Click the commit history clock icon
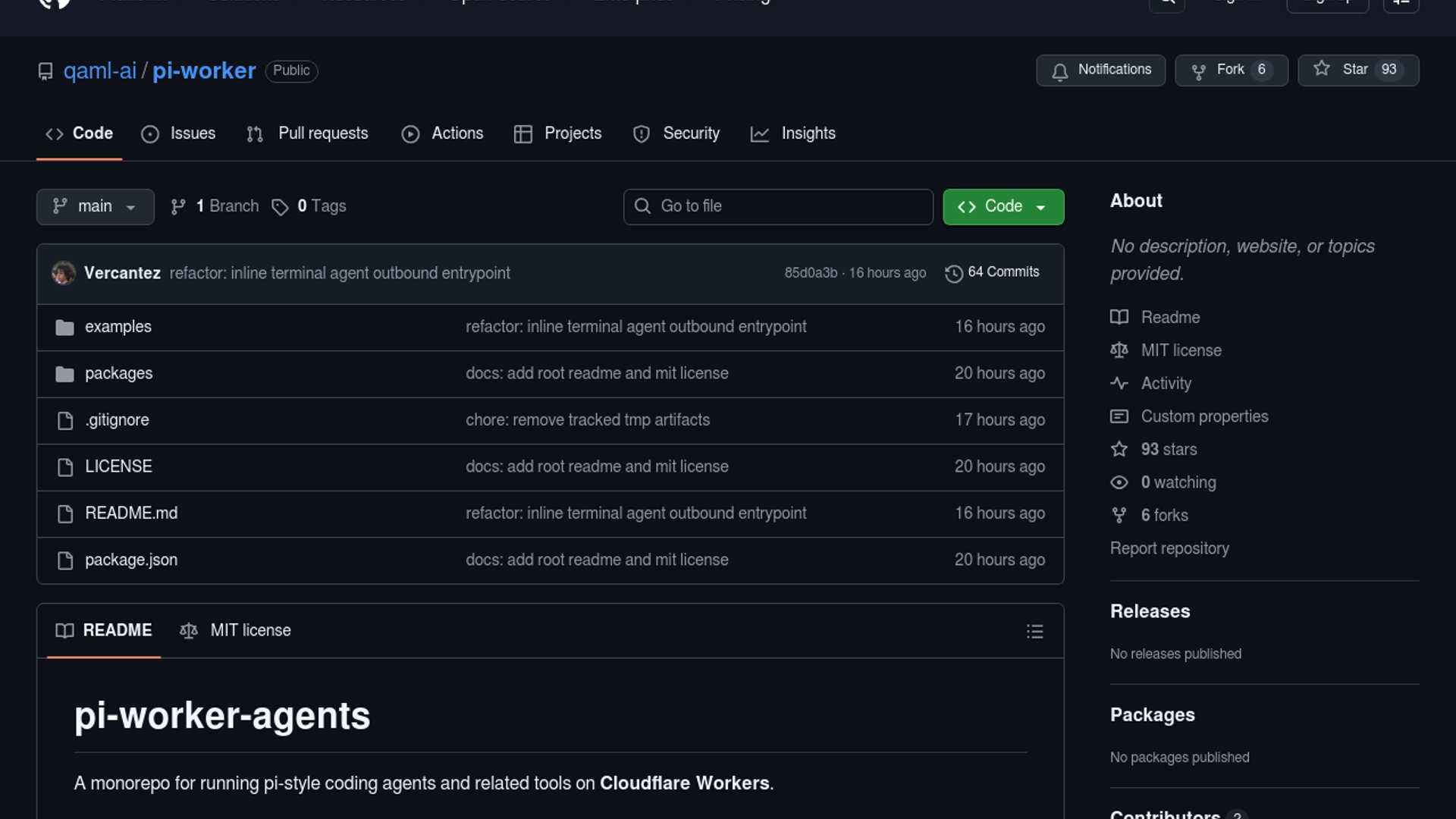The height and width of the screenshot is (819, 1456). (x=953, y=273)
